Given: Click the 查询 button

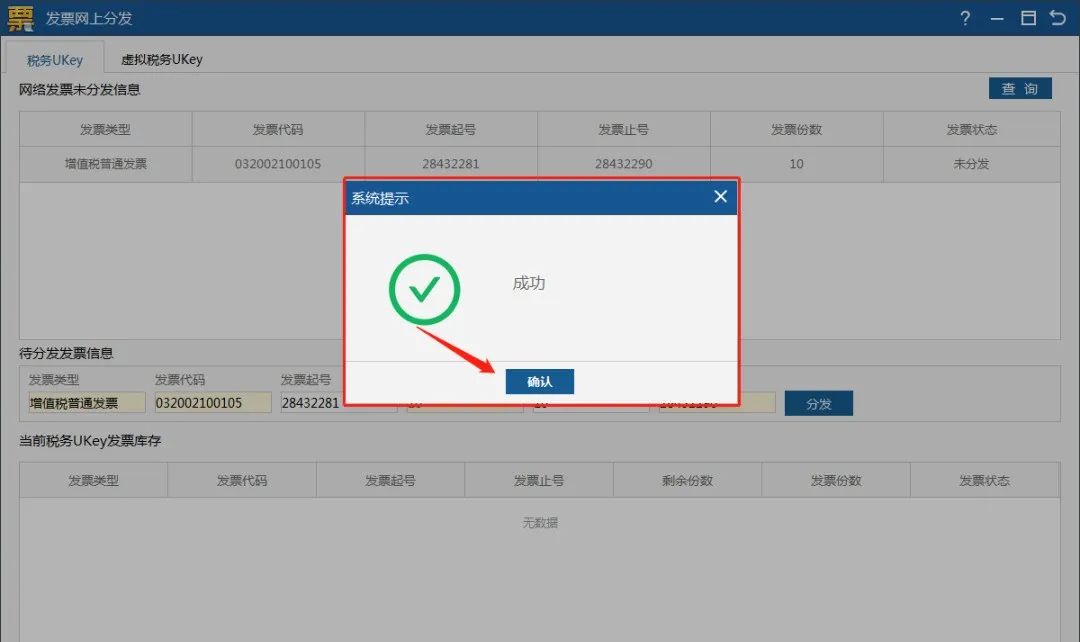Looking at the screenshot, I should point(1020,88).
